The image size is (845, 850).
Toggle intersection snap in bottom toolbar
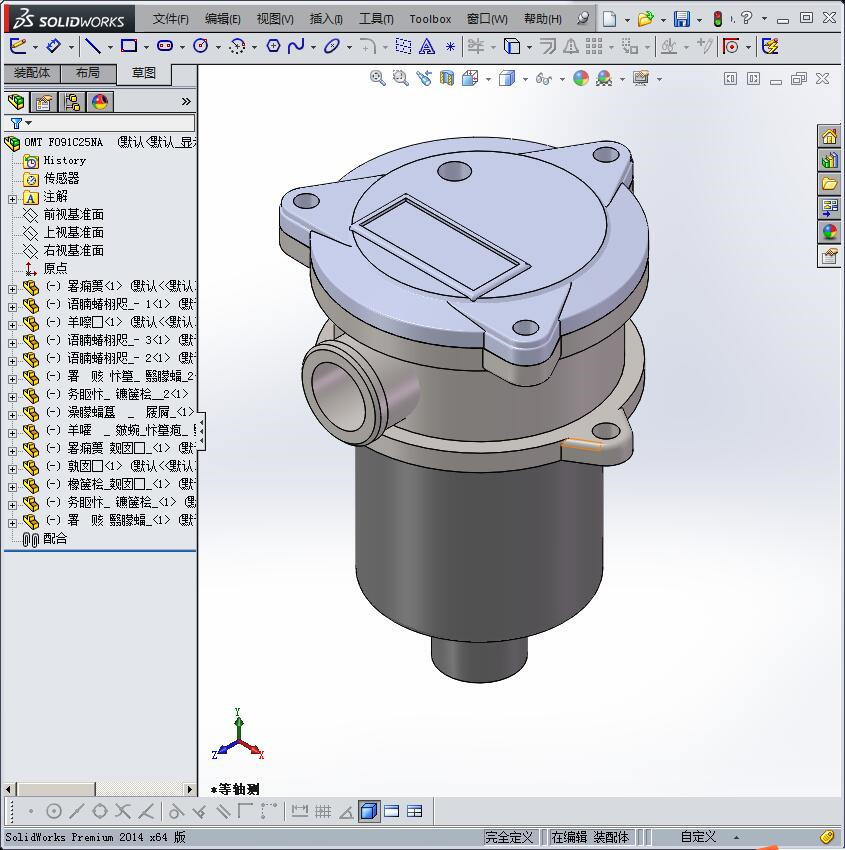(x=123, y=811)
